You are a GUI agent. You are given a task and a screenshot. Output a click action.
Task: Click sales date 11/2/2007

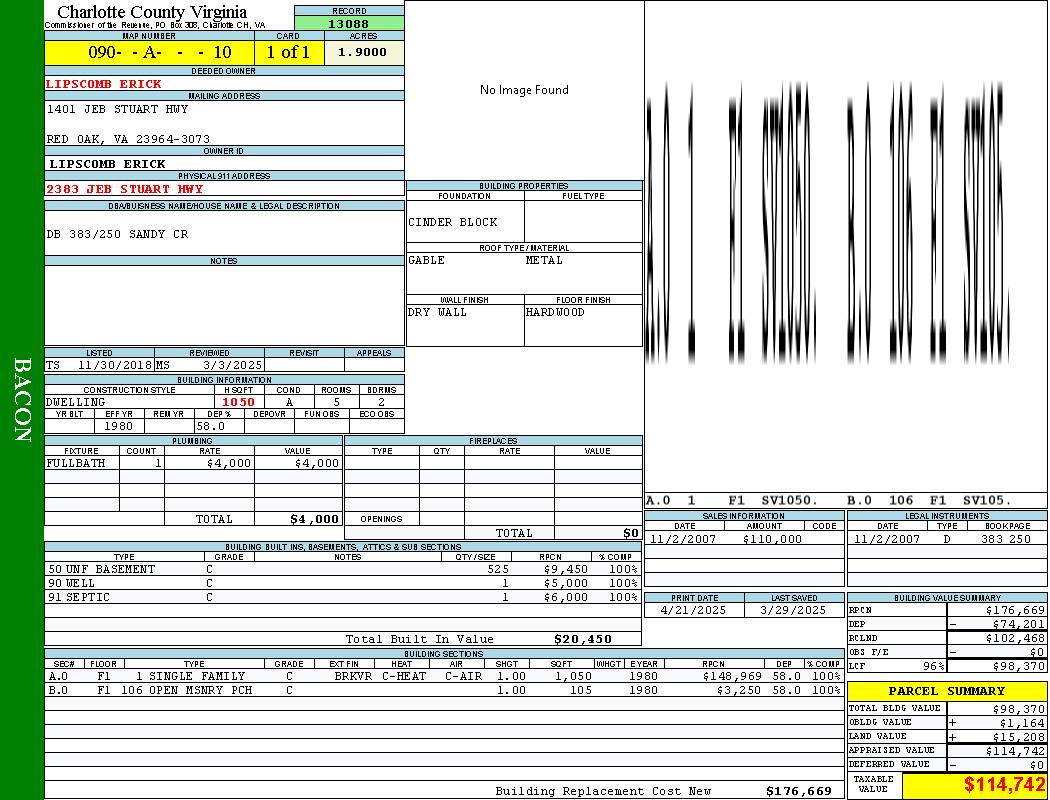[682, 539]
